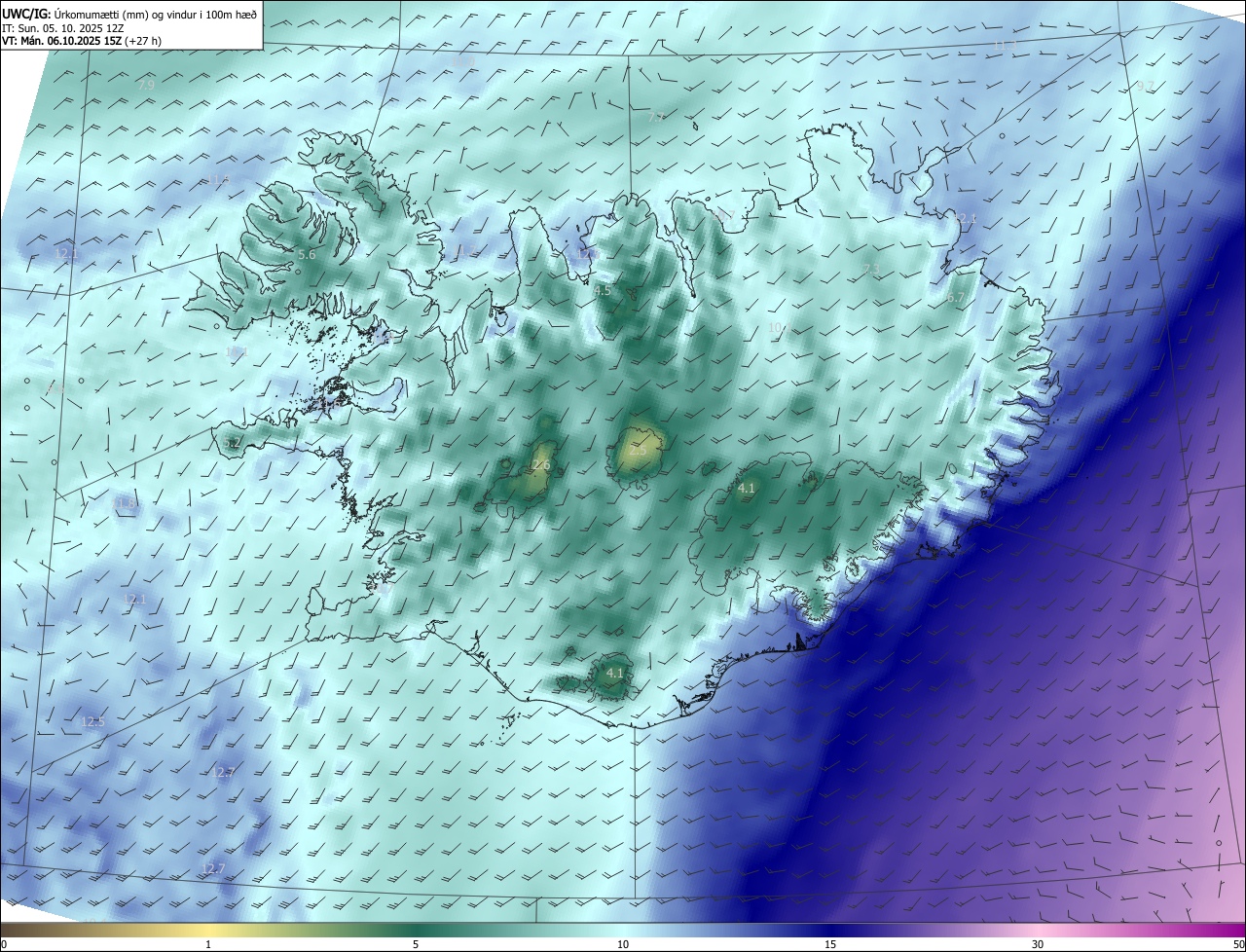This screenshot has width=1246, height=952.
Task: Click the '6.7' value label
Action: click(x=956, y=298)
